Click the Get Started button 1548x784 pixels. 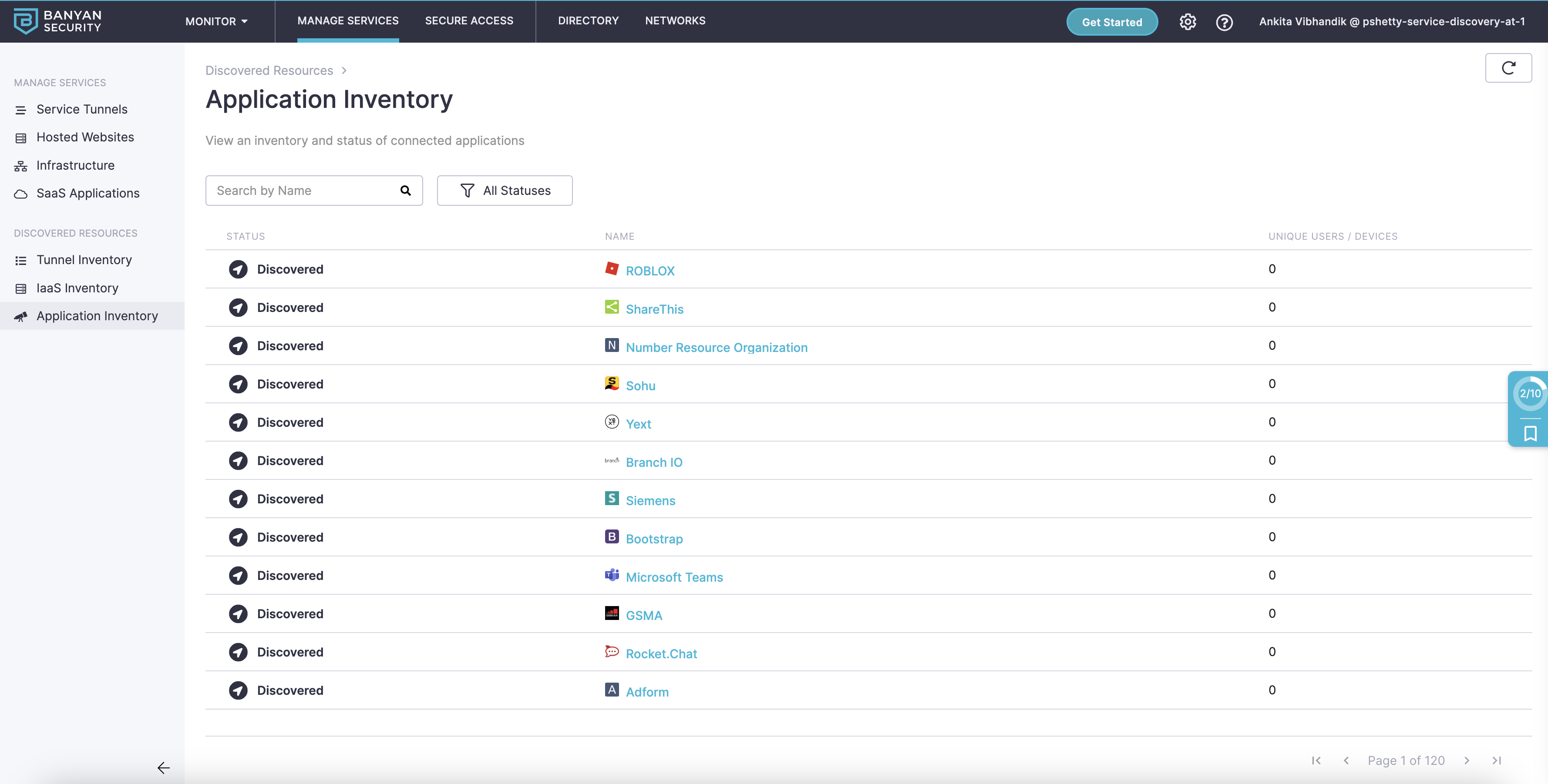(x=1112, y=22)
